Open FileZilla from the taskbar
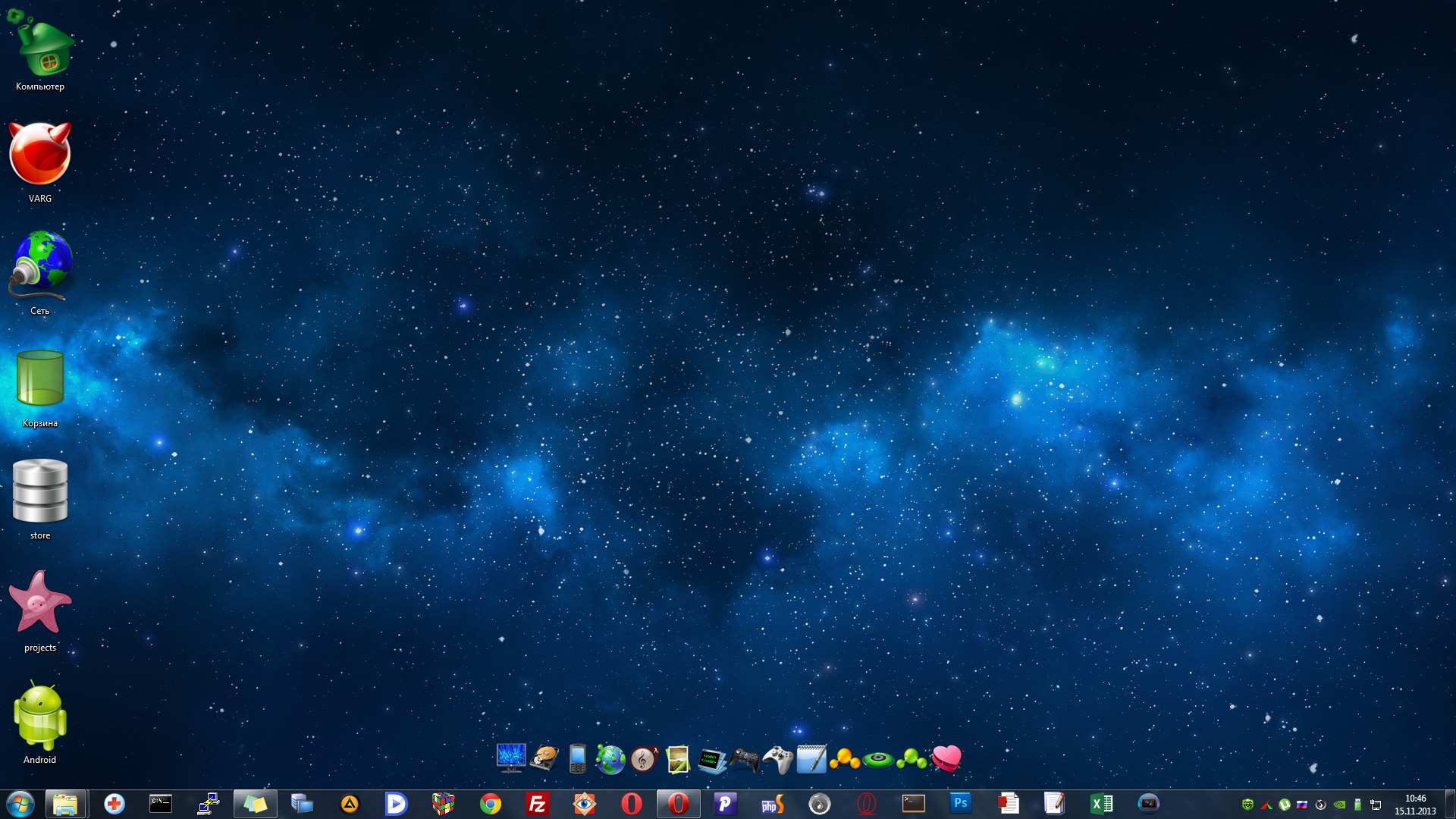The image size is (1456, 819). pos(538,804)
